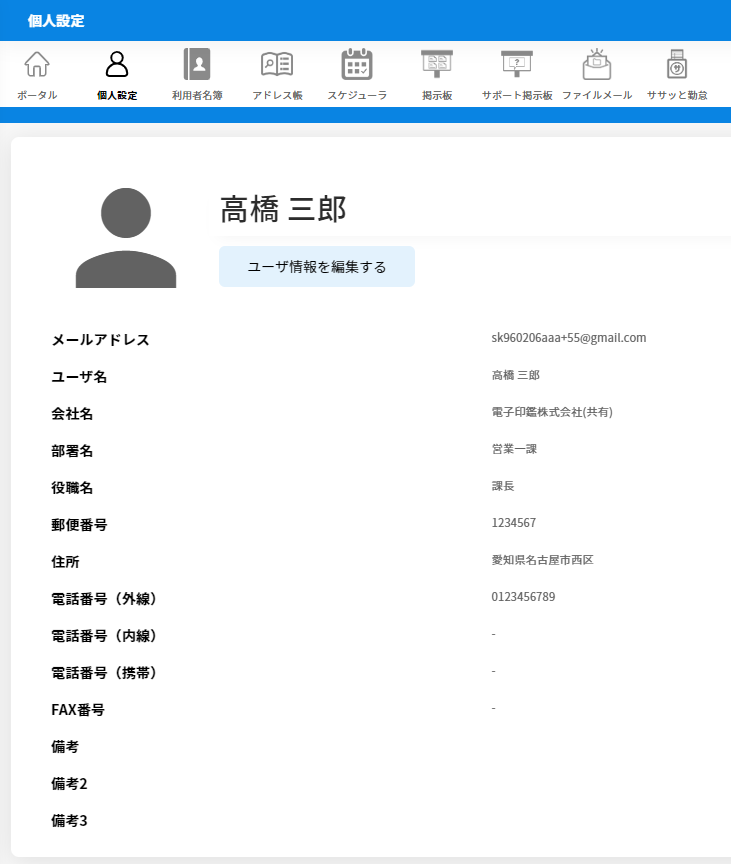The width and height of the screenshot is (731, 864).
Task: Click the 個人設定 page title
Action: point(56,21)
